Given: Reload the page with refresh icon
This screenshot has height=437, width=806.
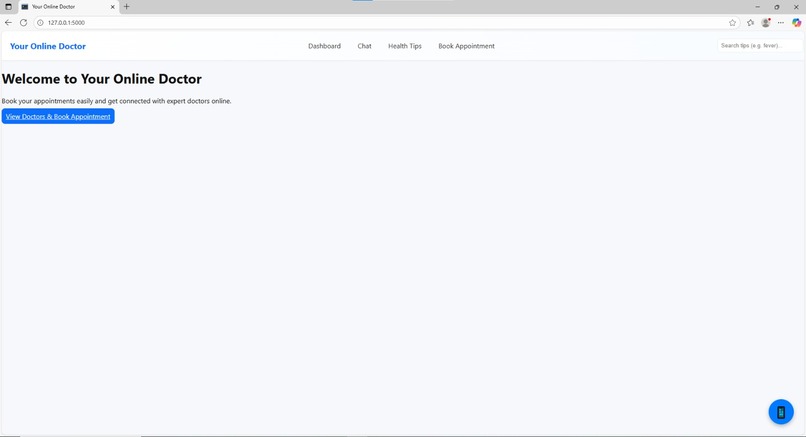Looking at the screenshot, I should coord(23,23).
